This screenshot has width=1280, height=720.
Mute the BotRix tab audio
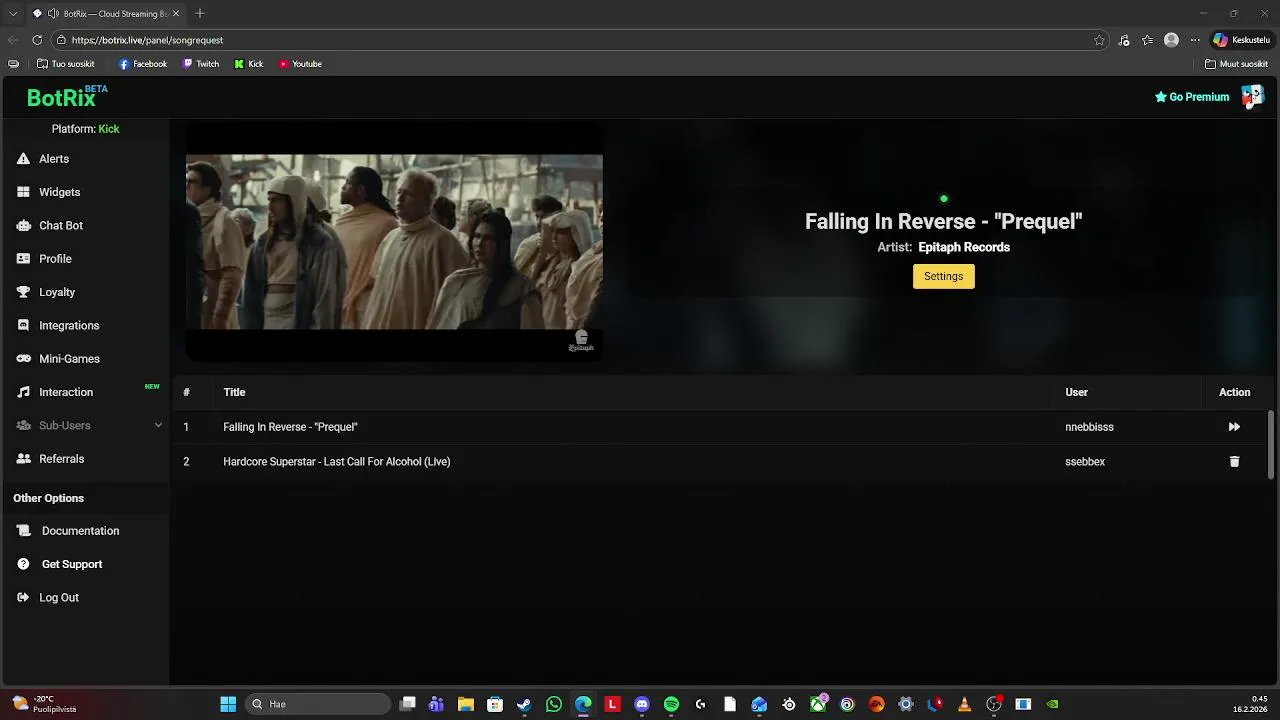coord(53,14)
